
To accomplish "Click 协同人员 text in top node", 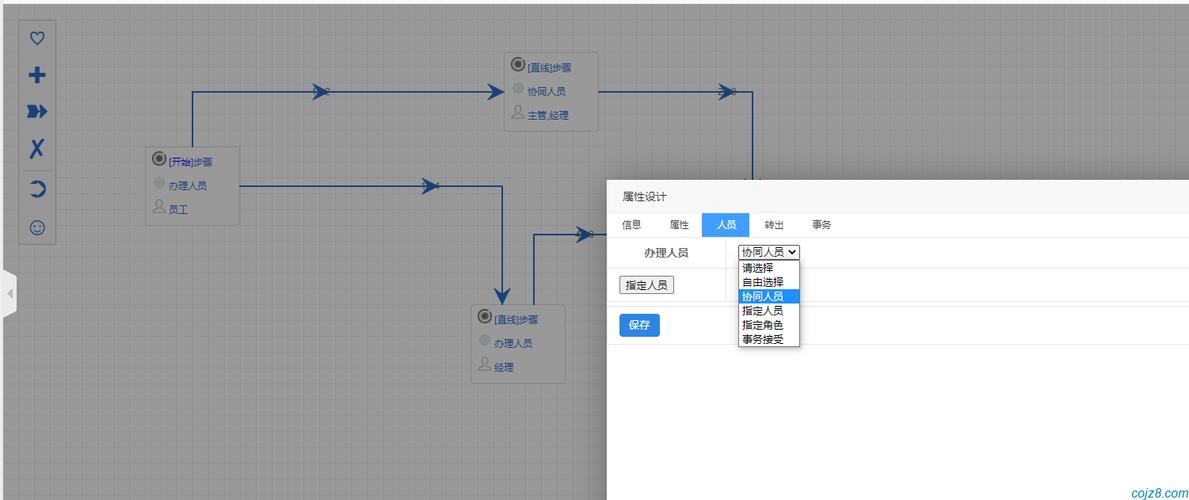I will tap(547, 92).
